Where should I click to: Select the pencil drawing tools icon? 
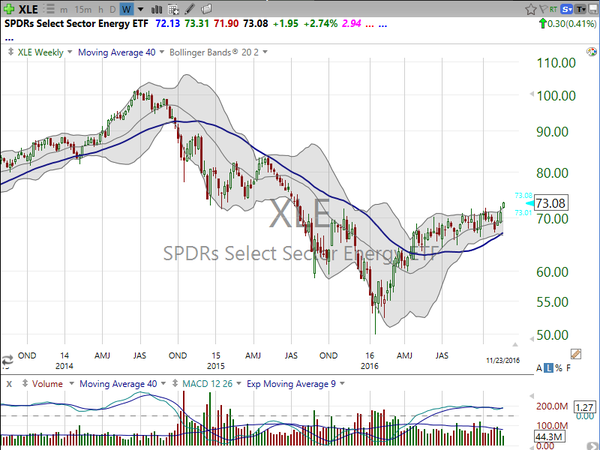[x=189, y=8]
